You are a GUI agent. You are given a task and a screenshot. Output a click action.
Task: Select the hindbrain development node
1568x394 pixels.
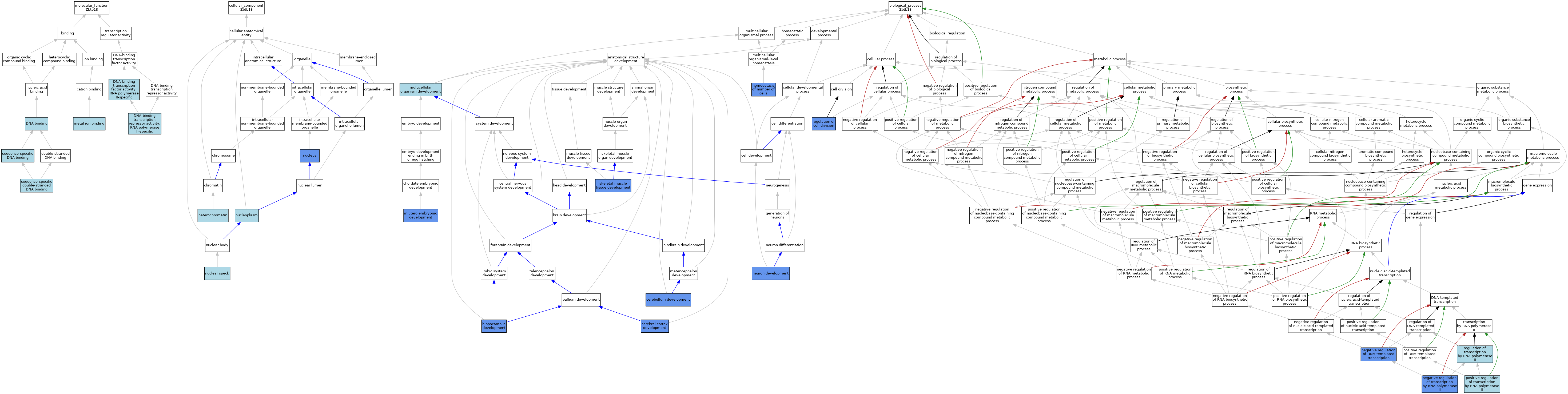pos(683,245)
